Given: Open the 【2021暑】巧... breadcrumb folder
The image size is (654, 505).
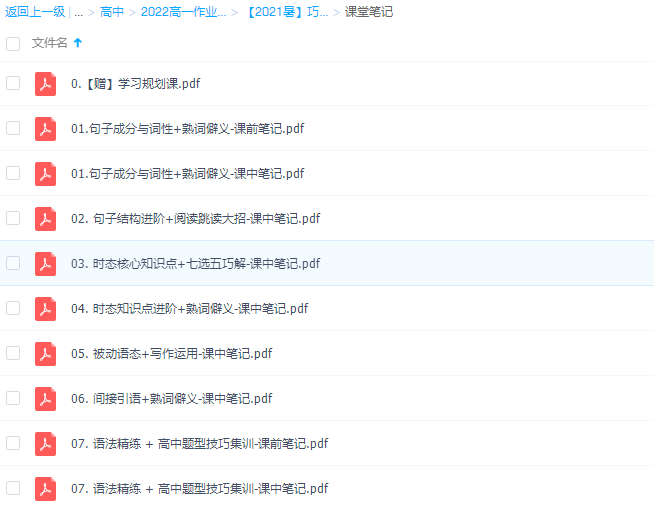Looking at the screenshot, I should [x=287, y=13].
